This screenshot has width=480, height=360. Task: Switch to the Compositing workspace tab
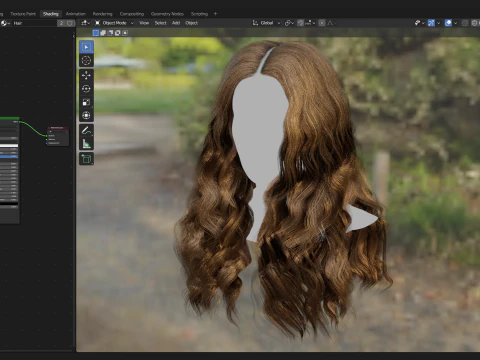pos(132,14)
